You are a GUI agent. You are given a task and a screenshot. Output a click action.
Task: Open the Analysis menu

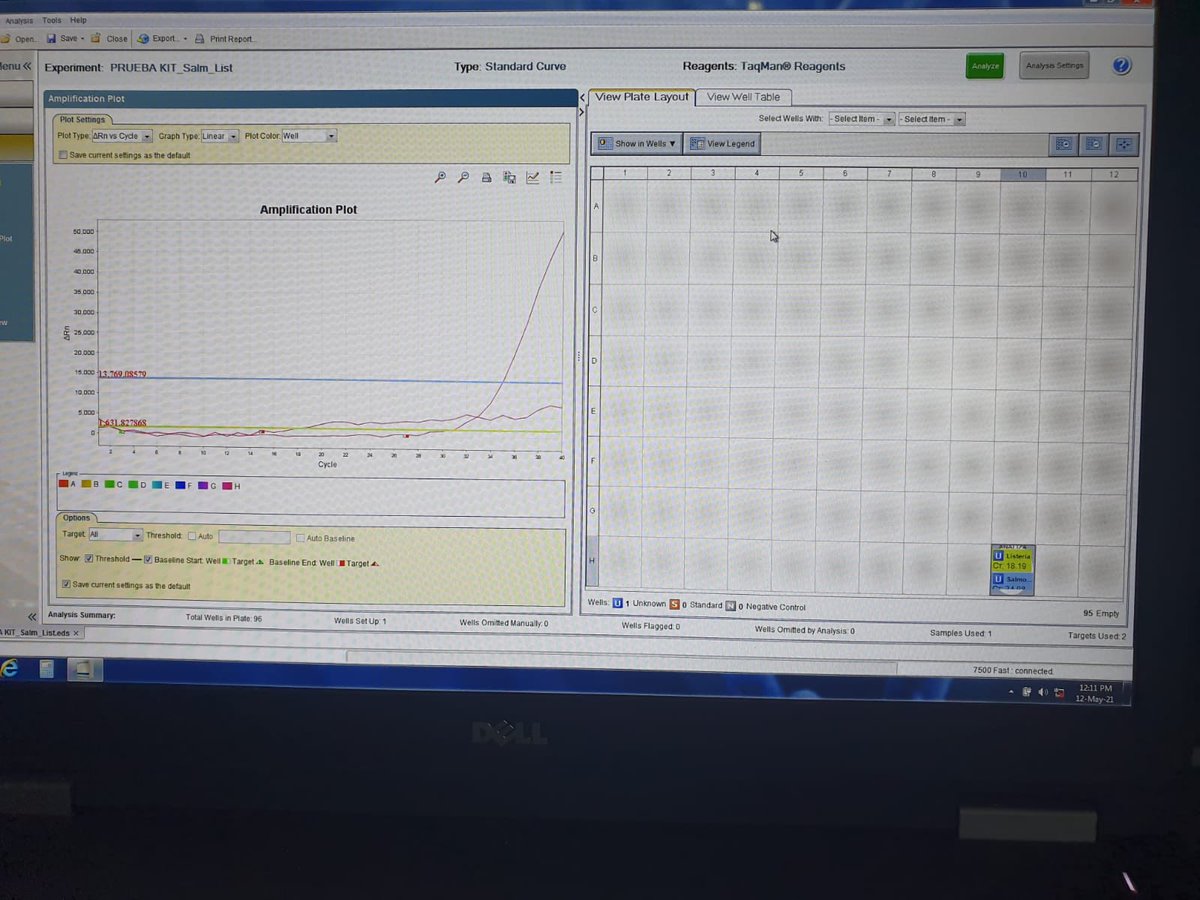[x=19, y=20]
